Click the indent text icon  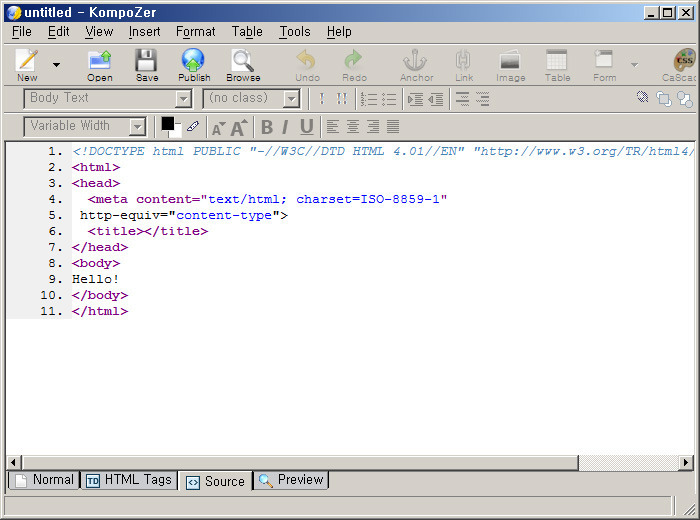[x=416, y=99]
